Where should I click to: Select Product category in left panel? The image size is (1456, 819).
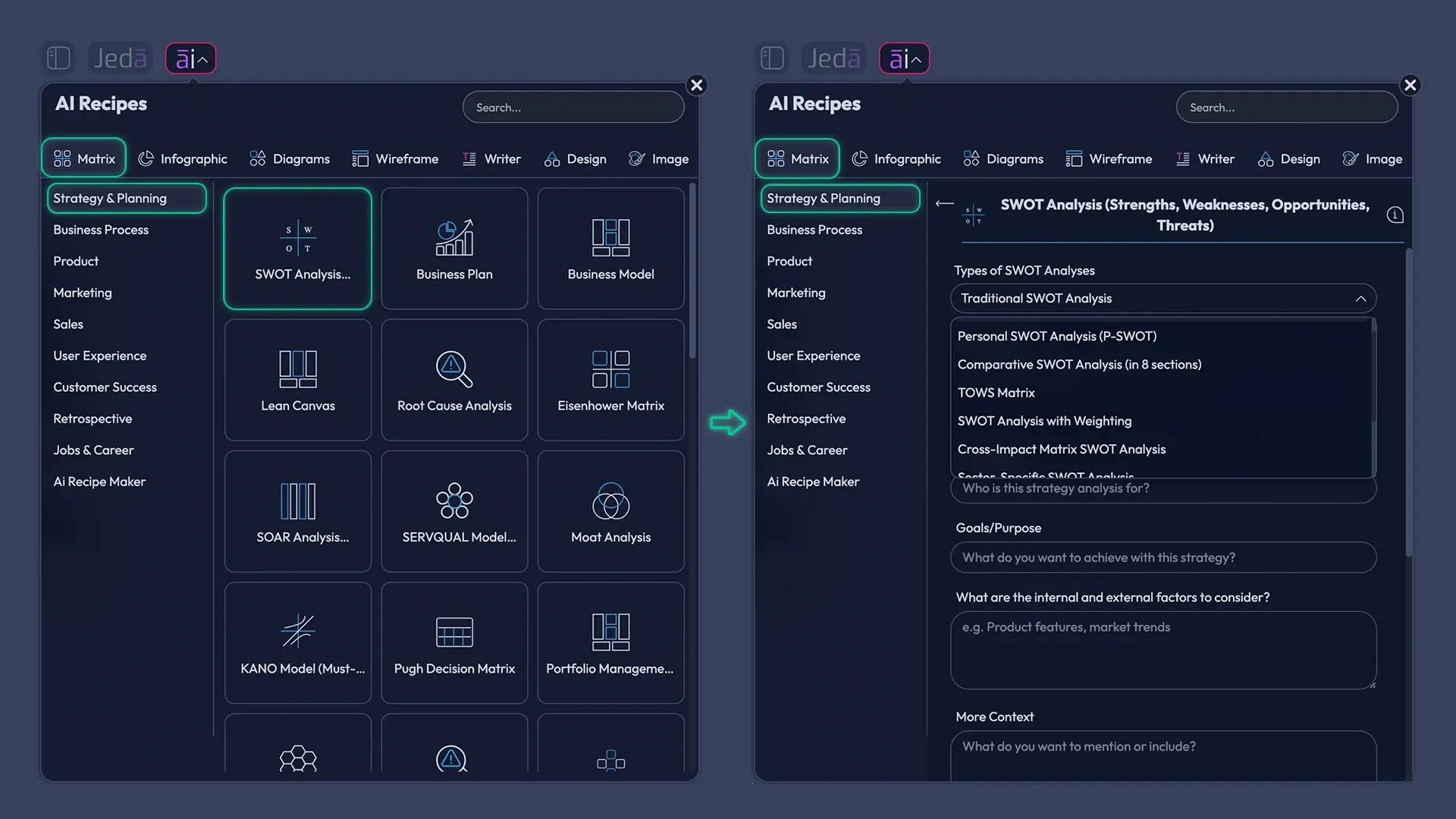click(x=76, y=261)
